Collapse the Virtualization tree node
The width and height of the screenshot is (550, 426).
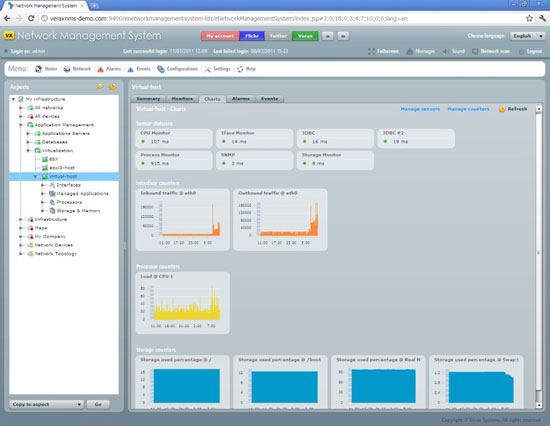28,151
